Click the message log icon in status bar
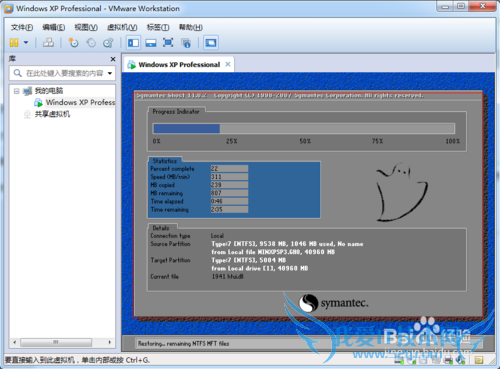Viewport: 500px width, 369px height. coord(479,360)
